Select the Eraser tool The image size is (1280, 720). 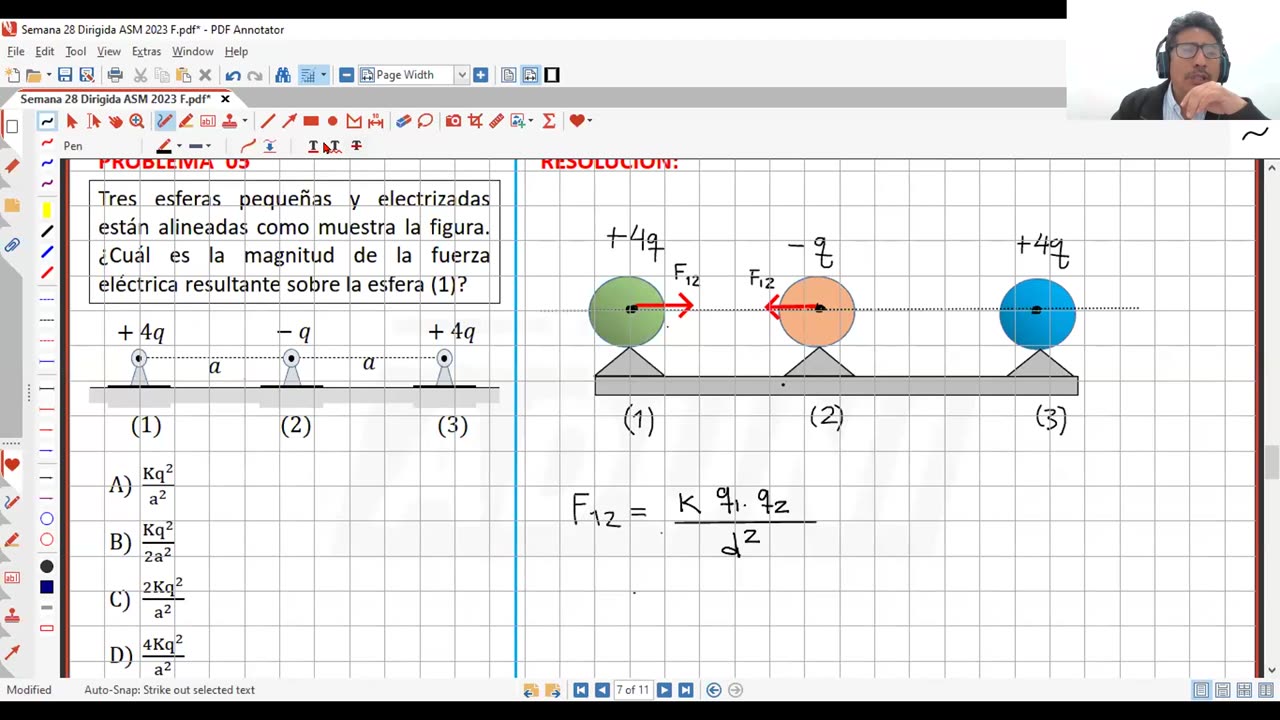pos(403,121)
